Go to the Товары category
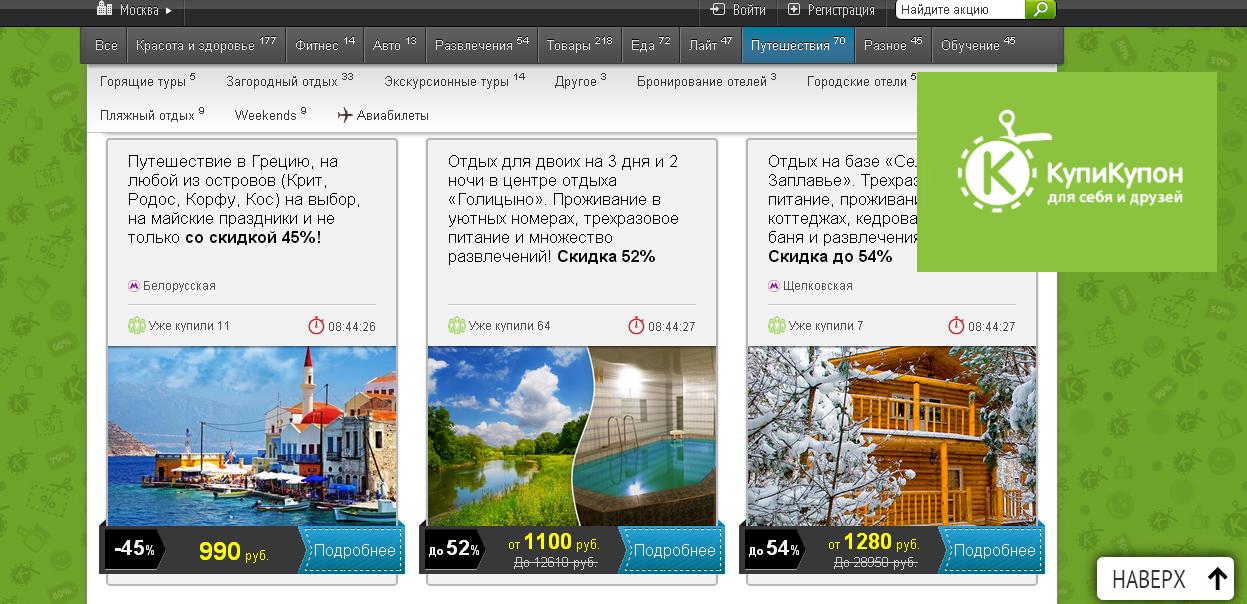 tap(579, 45)
